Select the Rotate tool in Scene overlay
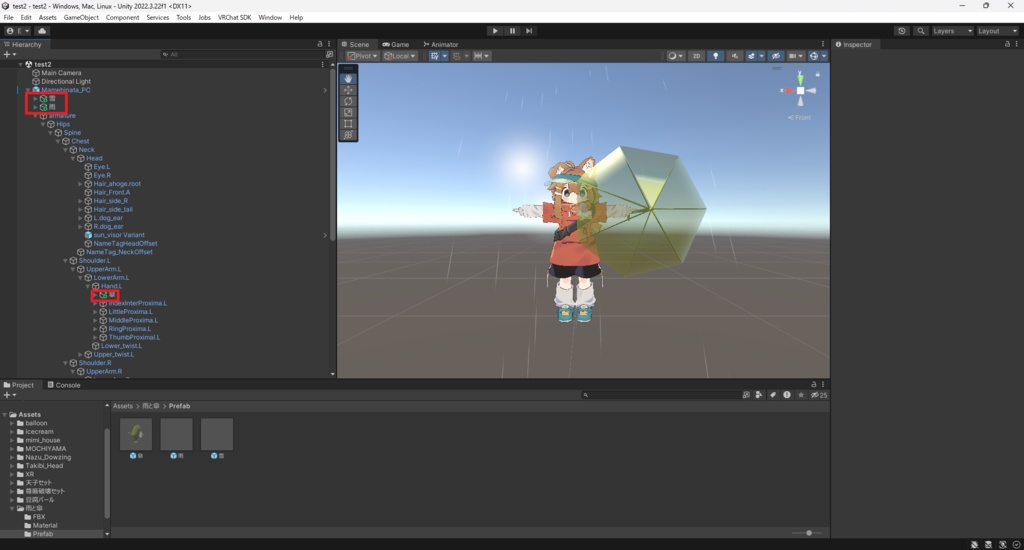Image resolution: width=1024 pixels, height=550 pixels. [x=347, y=101]
